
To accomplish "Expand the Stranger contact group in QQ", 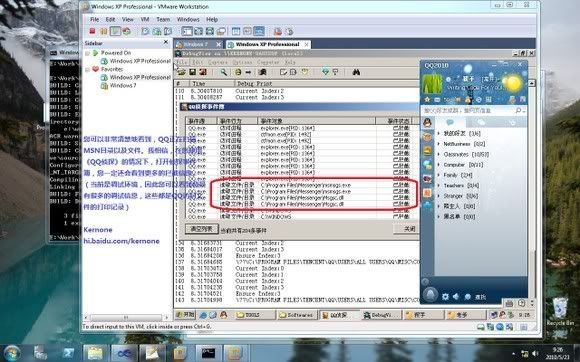I will [439, 196].
